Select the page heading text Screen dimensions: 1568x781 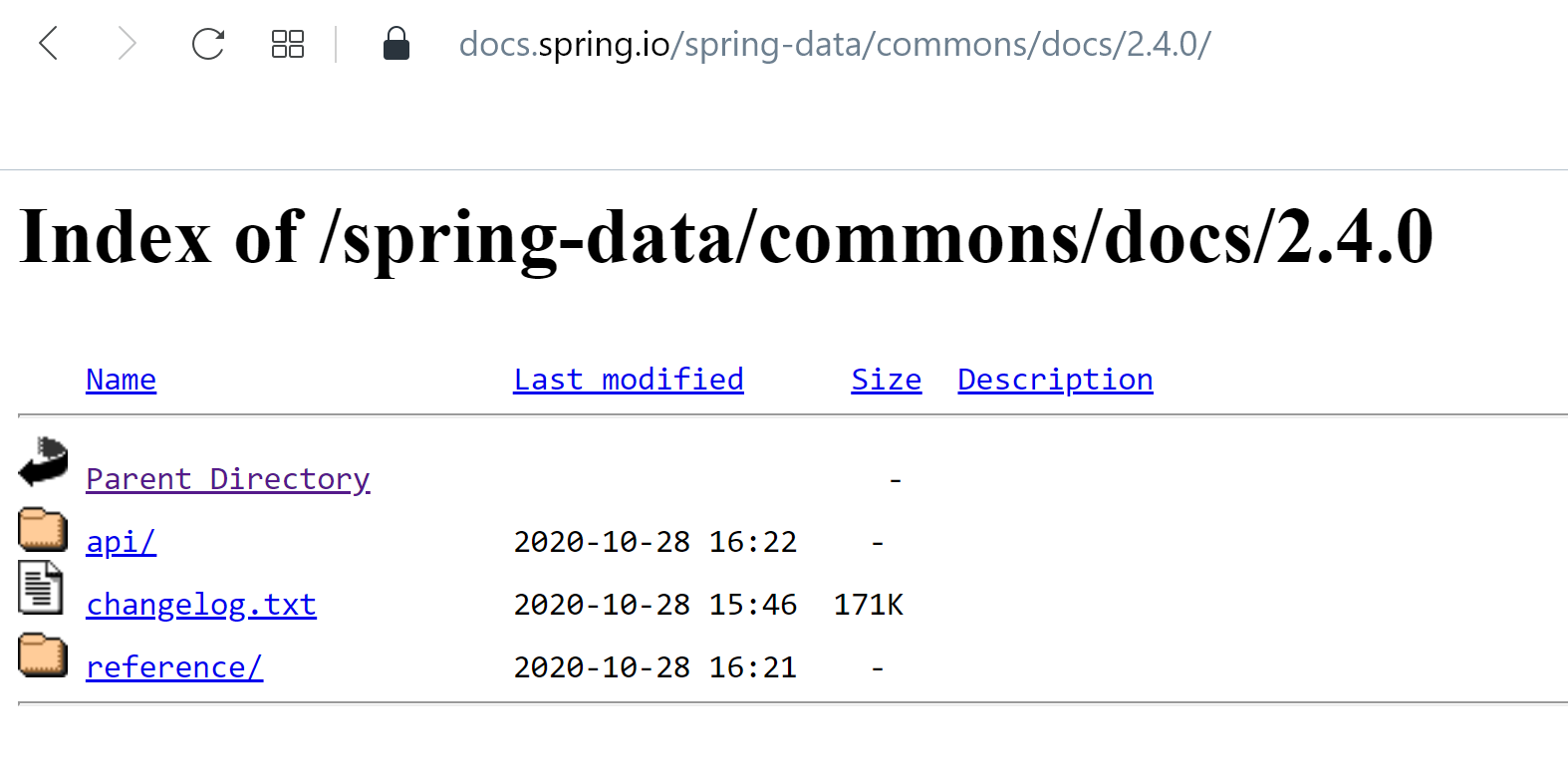(x=725, y=237)
